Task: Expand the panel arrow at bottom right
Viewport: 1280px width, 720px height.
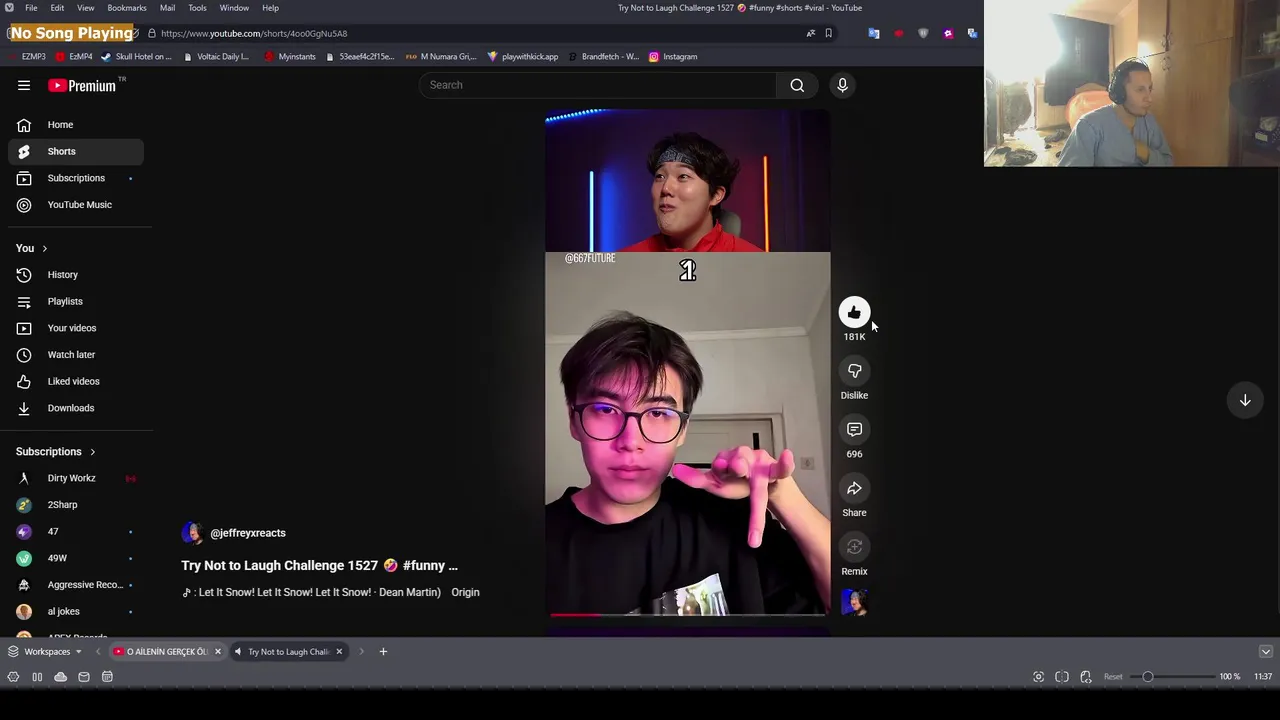Action: point(1265,652)
